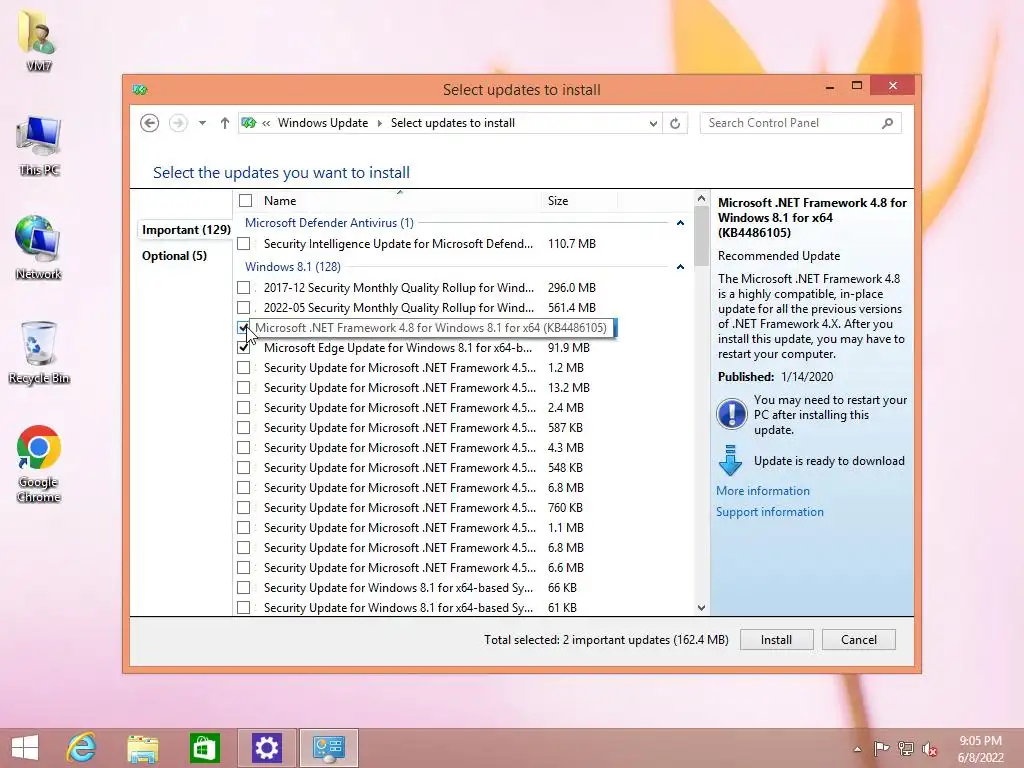The width and height of the screenshot is (1024, 768).
Task: Open PC Settings gear on taskbar
Action: (x=266, y=748)
